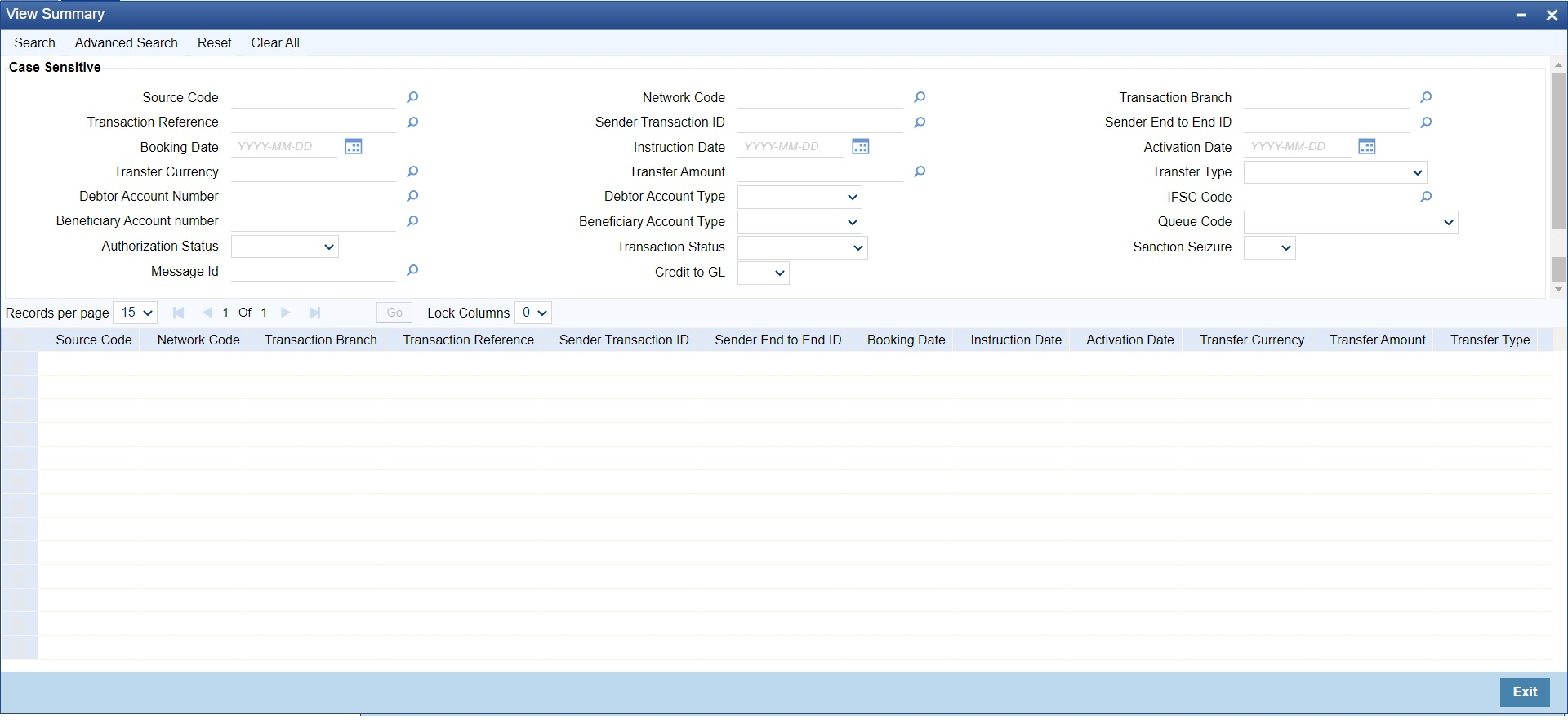Image resolution: width=1568 pixels, height=720 pixels.
Task: Sort by Transaction Reference column header
Action: coord(468,340)
